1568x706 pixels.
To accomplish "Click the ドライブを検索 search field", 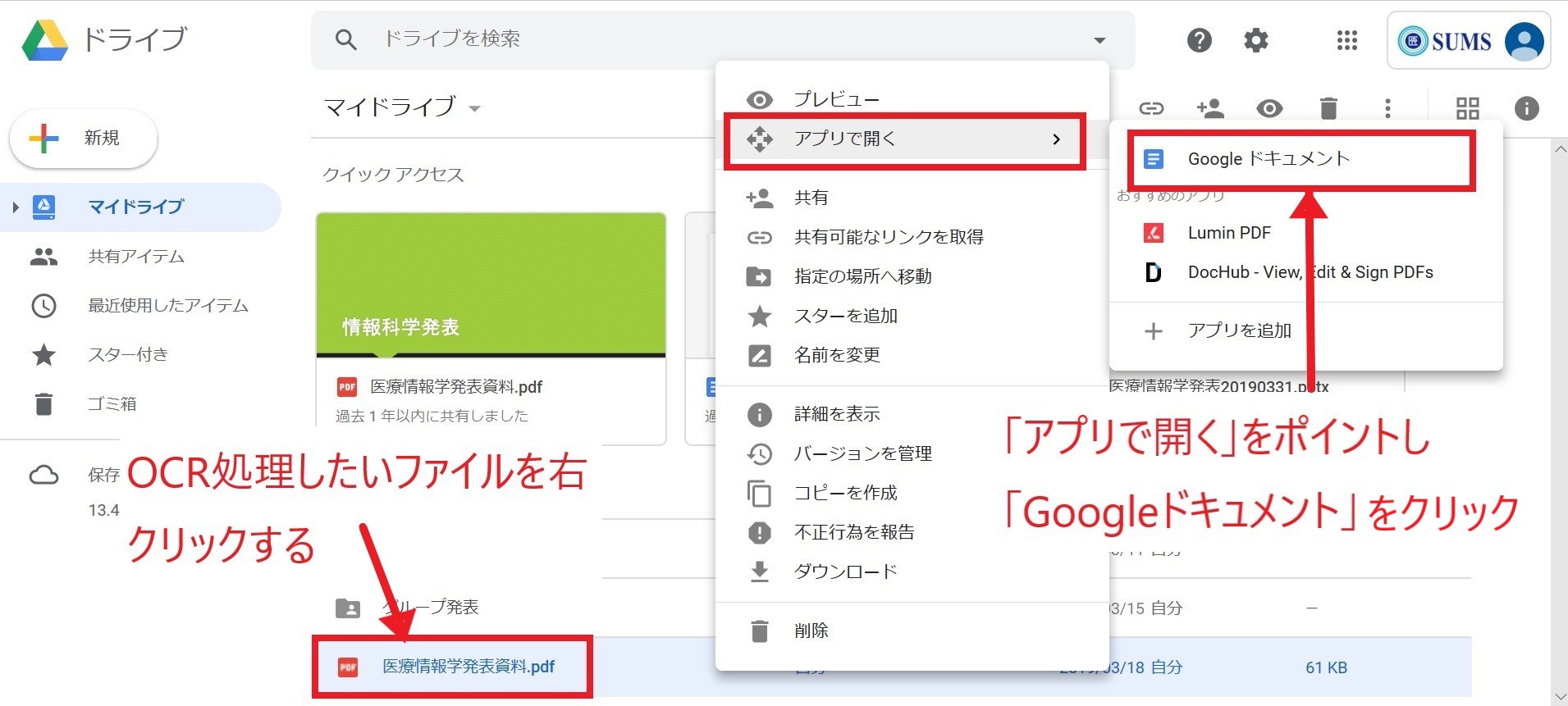I will (722, 39).
